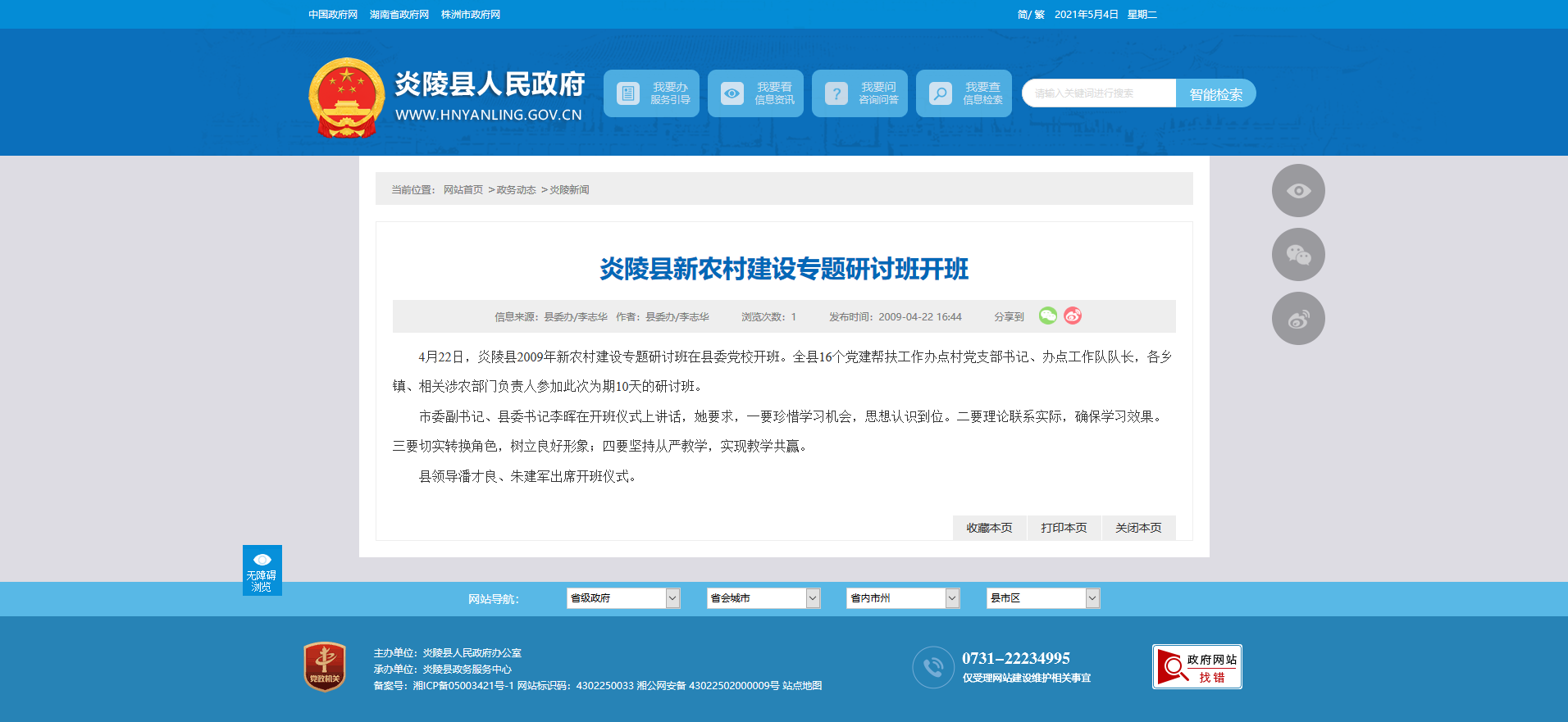Screen dimensions: 1568x722
Task: Click the gray eye circle icon
Action: (1297, 191)
